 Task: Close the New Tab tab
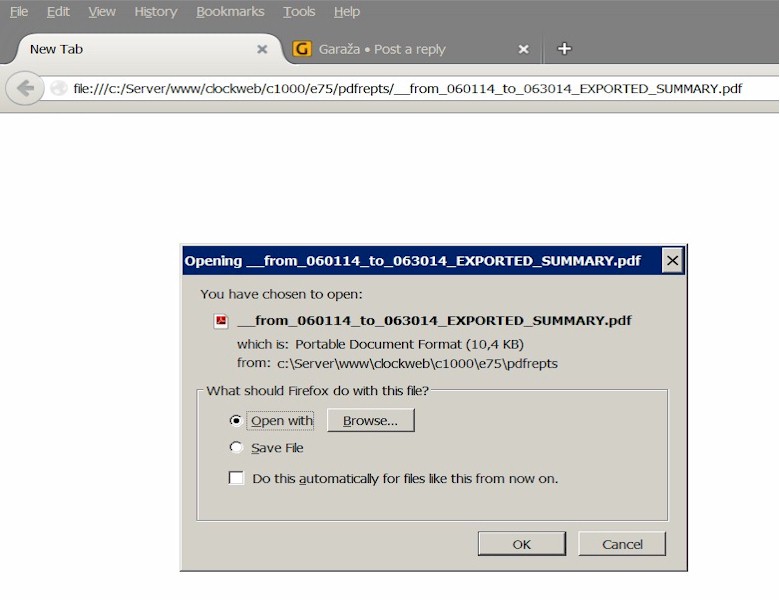pos(262,49)
